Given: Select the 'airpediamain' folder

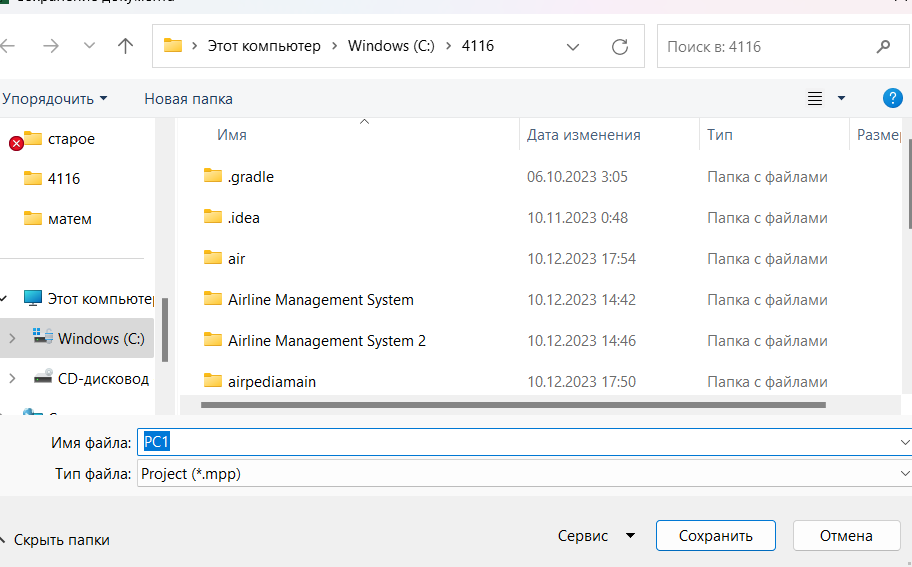Looking at the screenshot, I should point(272,382).
